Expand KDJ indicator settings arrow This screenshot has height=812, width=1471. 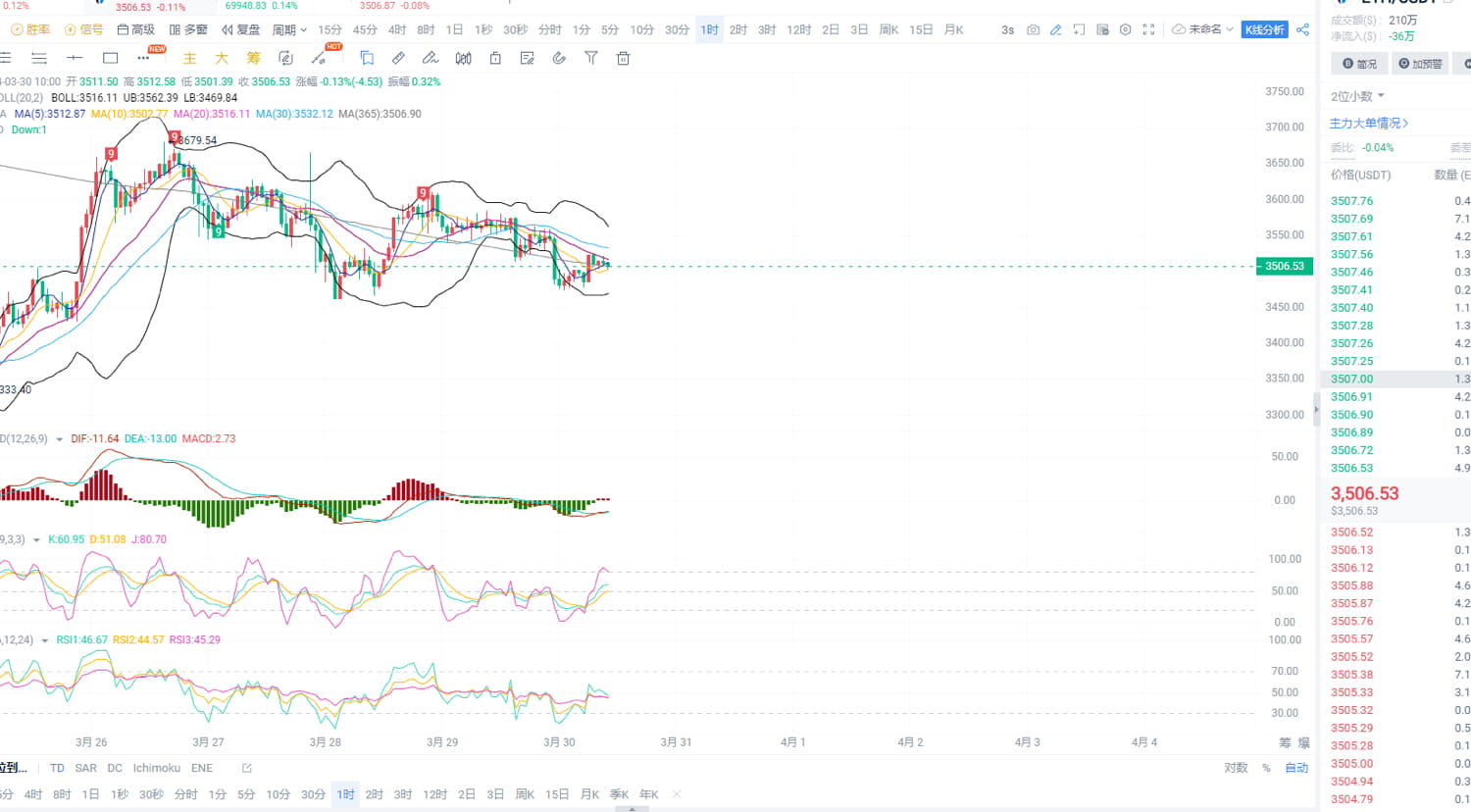click(x=36, y=540)
